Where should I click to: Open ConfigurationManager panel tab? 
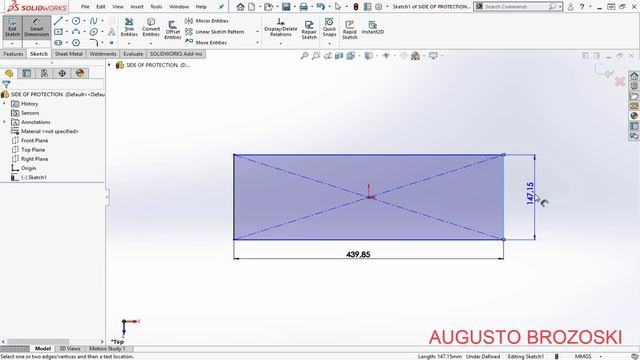coord(44,73)
